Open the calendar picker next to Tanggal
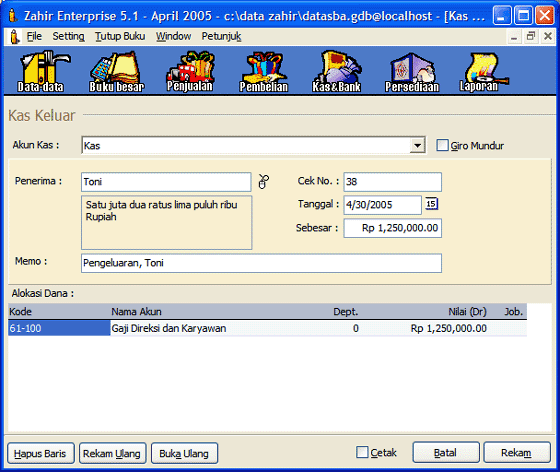 tap(431, 204)
